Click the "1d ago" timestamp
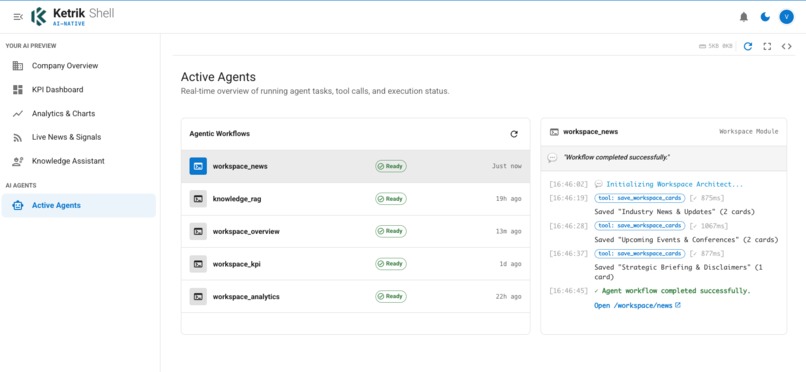Image resolution: width=806 pixels, height=372 pixels. [510, 264]
